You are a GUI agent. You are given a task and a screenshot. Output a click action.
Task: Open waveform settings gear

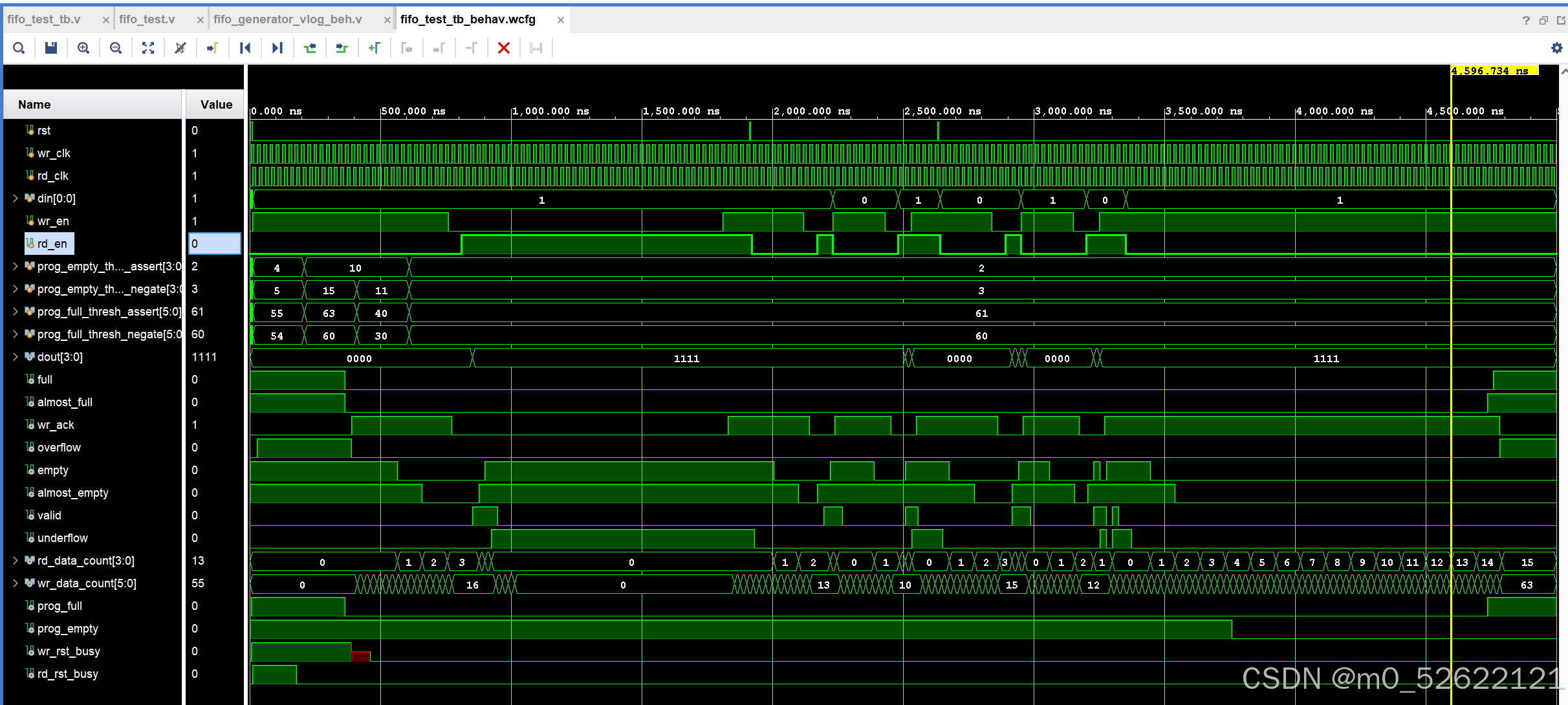[x=1556, y=48]
